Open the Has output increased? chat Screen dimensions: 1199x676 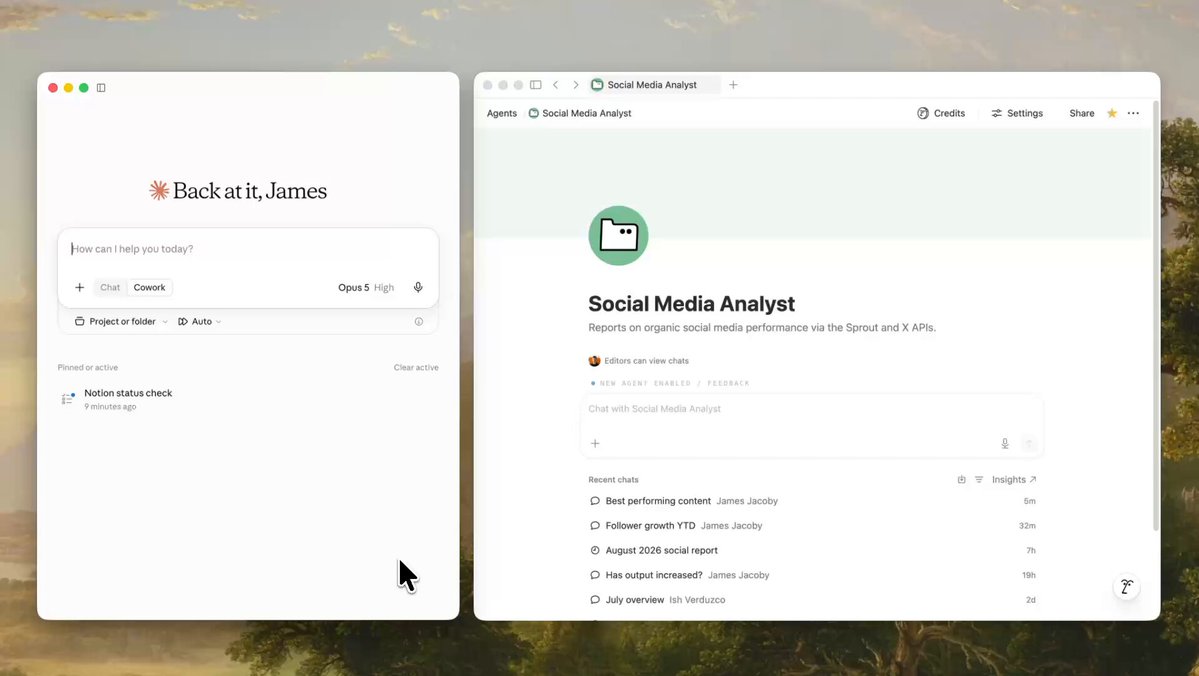point(812,575)
